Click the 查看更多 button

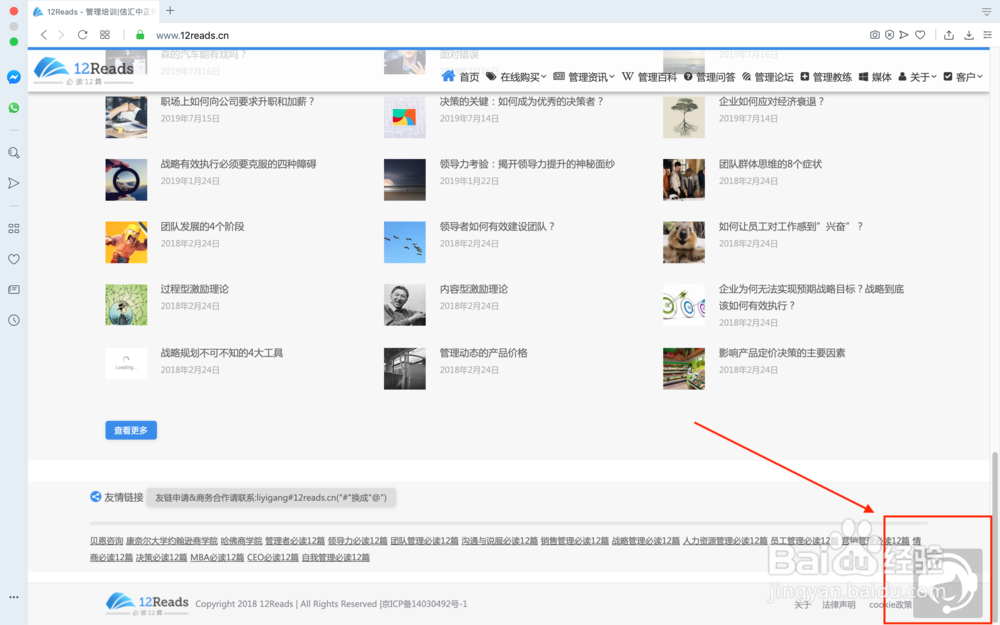pos(131,430)
